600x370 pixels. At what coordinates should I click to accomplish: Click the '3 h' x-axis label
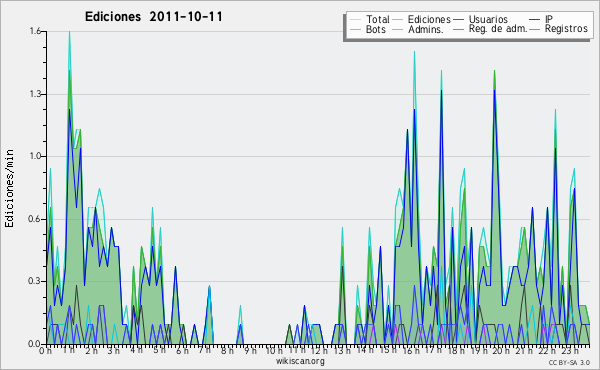point(113,351)
